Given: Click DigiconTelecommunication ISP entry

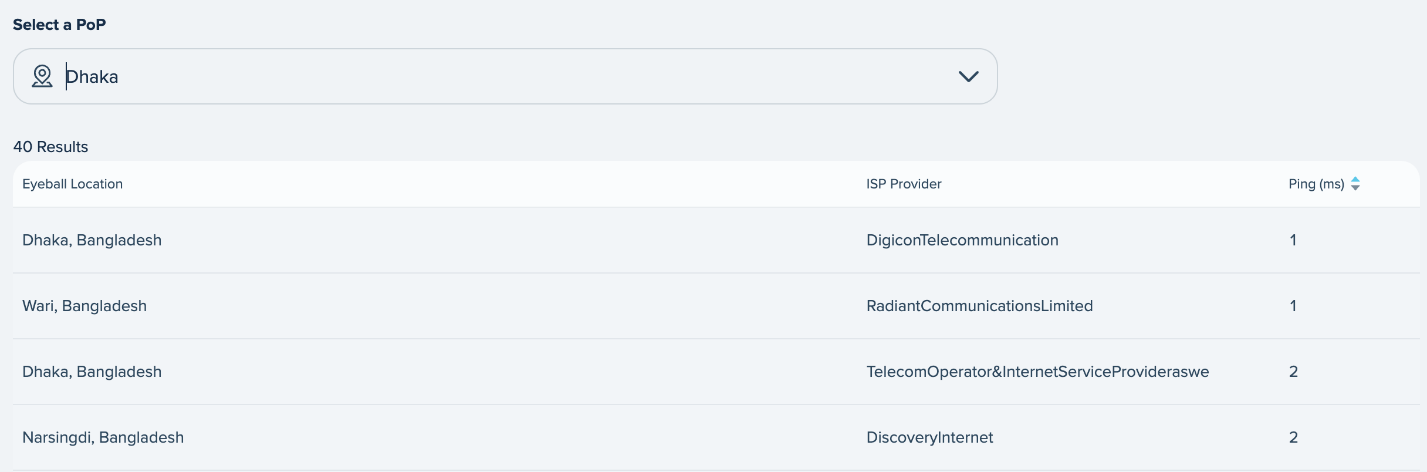Looking at the screenshot, I should pyautogui.click(x=962, y=240).
